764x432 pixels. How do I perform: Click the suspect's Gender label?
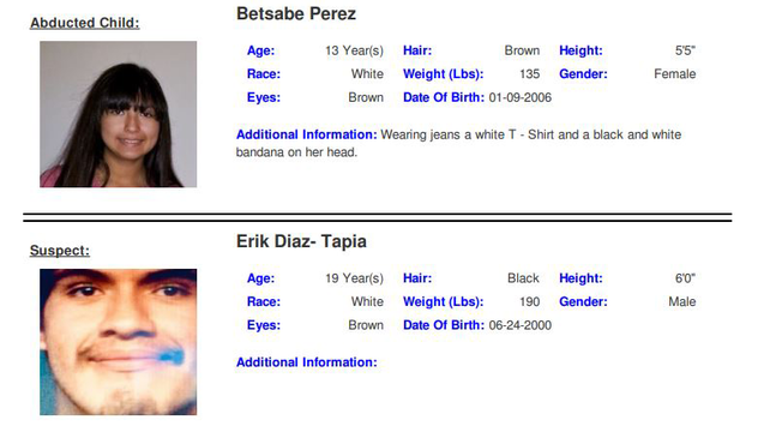[x=583, y=302]
